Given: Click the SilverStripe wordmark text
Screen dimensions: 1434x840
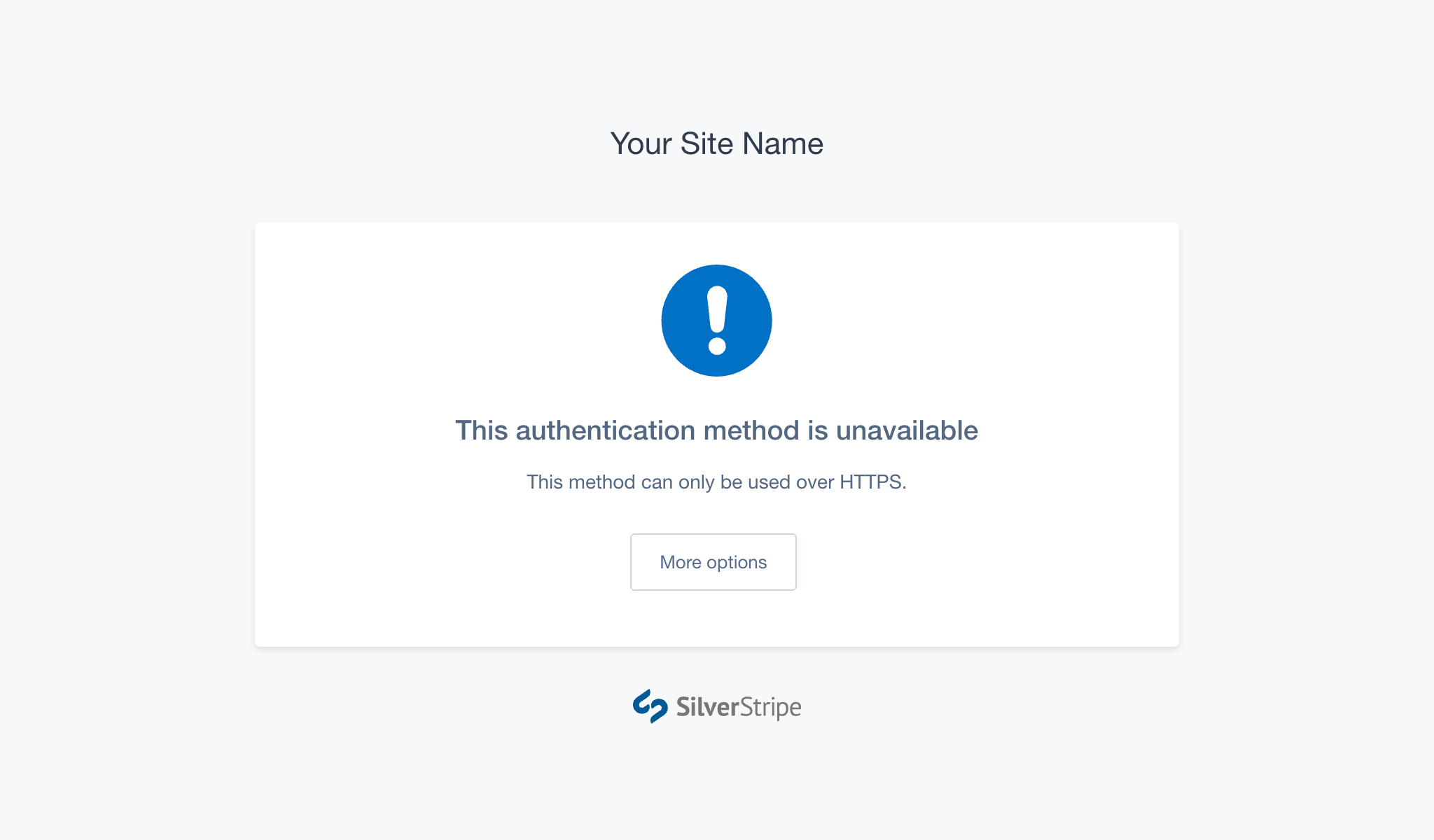Looking at the screenshot, I should (737, 707).
